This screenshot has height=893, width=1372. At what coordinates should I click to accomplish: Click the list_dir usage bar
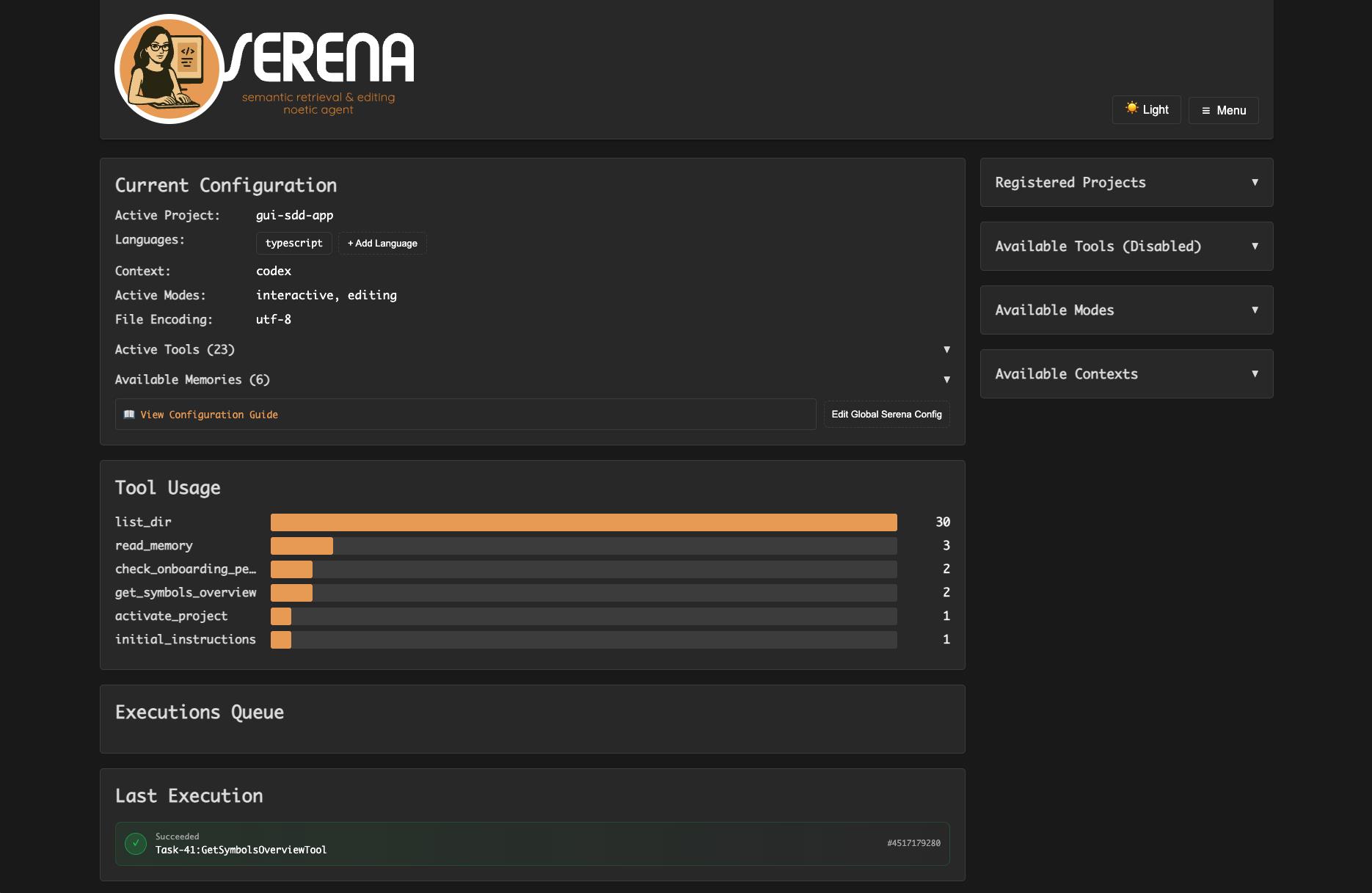coord(583,522)
